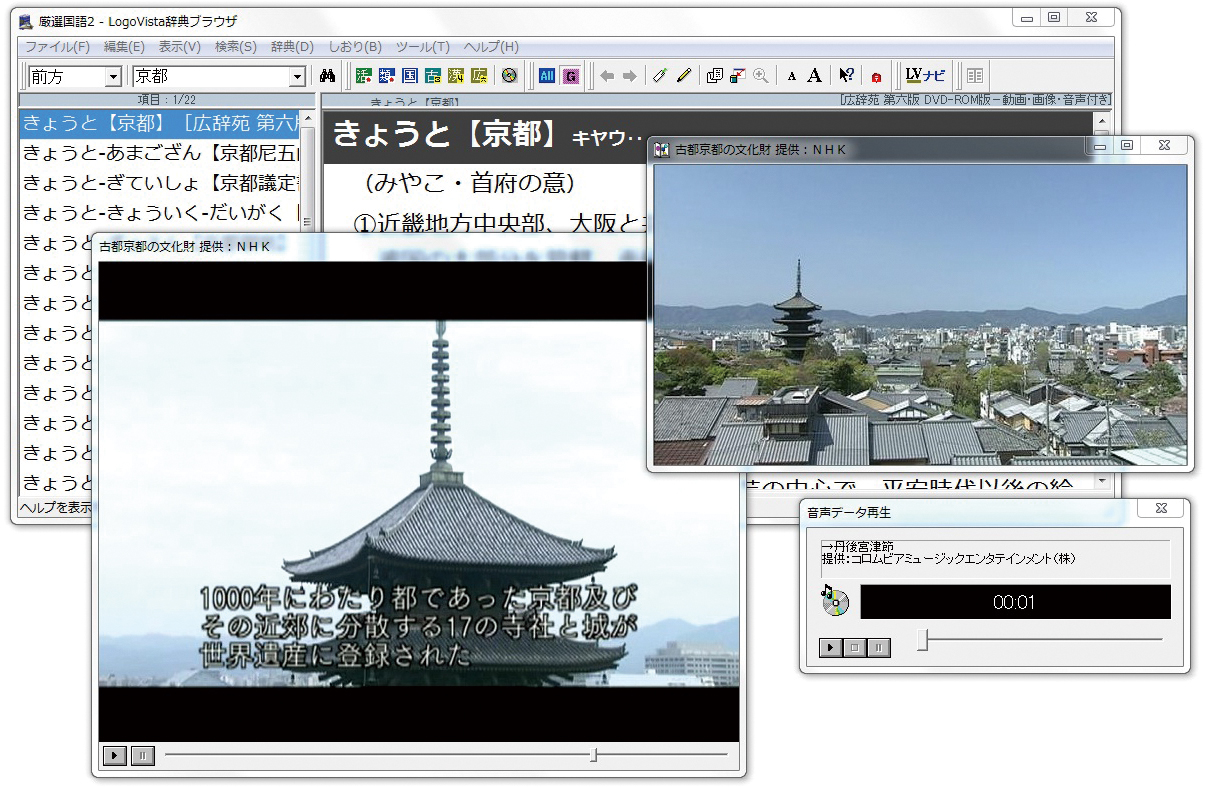This screenshot has width=1205, height=787.
Task: Expand the 京都 search term dropdown arrow
Action: click(297, 77)
